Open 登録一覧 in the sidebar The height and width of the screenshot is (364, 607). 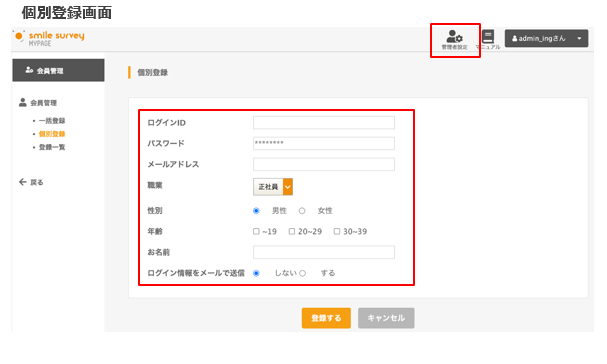tap(52, 147)
